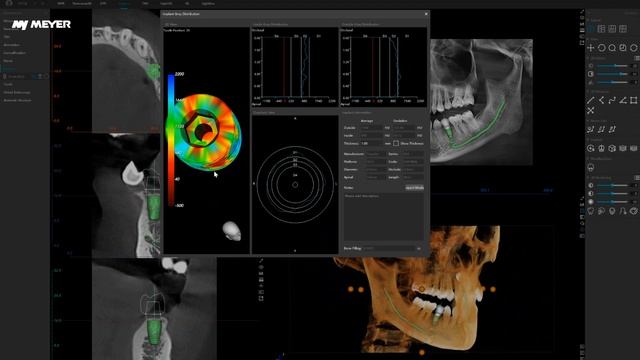Image resolution: width=640 pixels, height=360 pixels.
Task: Select the Zoom magnifier tool
Action: [x=612, y=48]
